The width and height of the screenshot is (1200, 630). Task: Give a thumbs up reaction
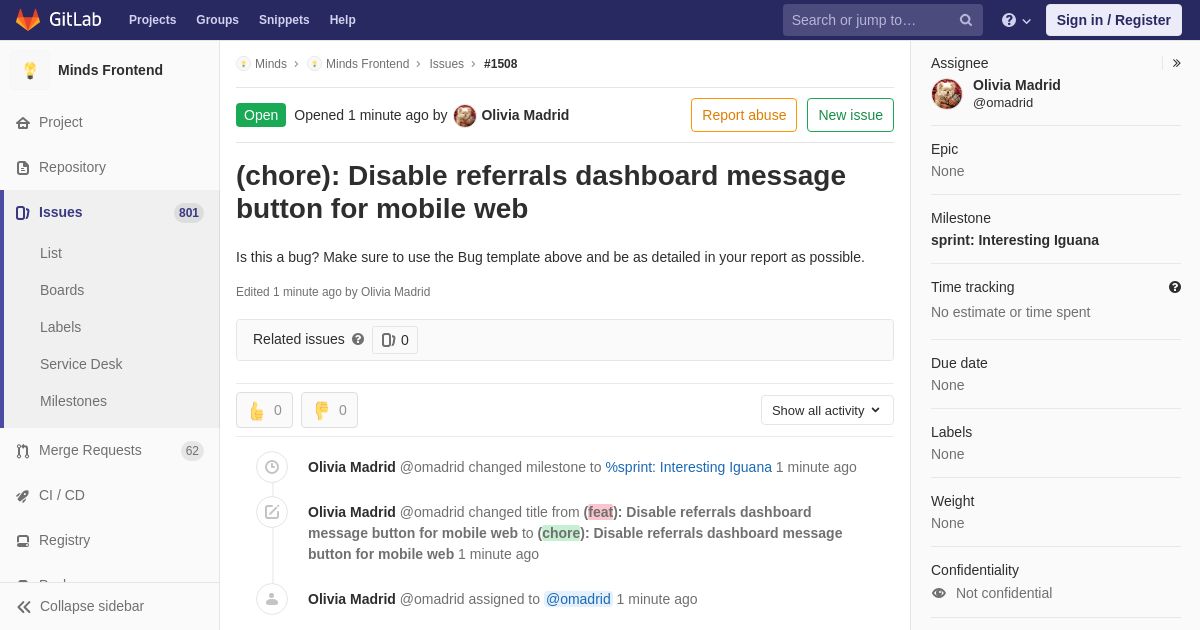(264, 410)
